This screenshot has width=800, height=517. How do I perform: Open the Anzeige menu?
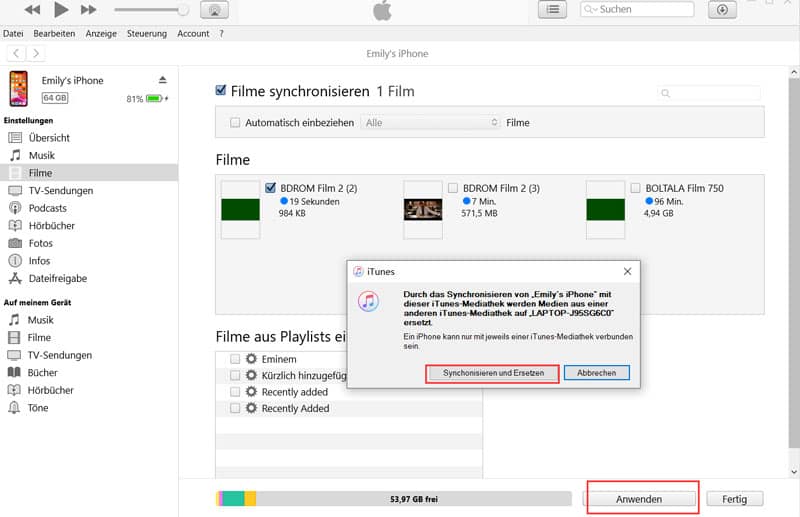[101, 33]
